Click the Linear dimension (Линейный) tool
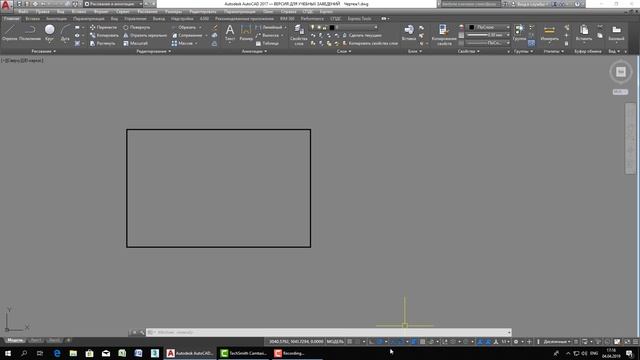The image size is (640, 360). tap(269, 27)
